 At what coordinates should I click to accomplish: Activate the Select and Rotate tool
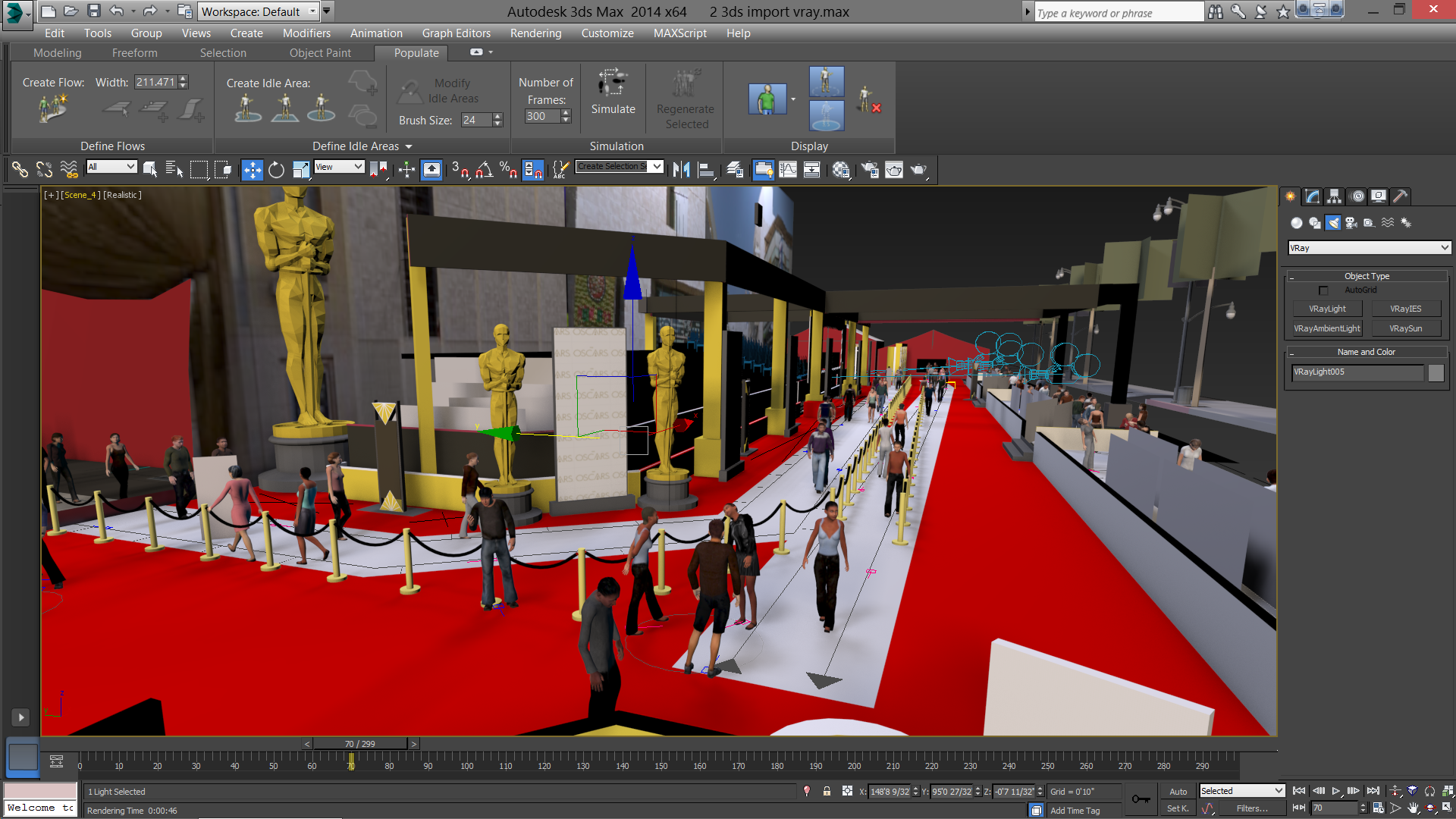coord(277,170)
